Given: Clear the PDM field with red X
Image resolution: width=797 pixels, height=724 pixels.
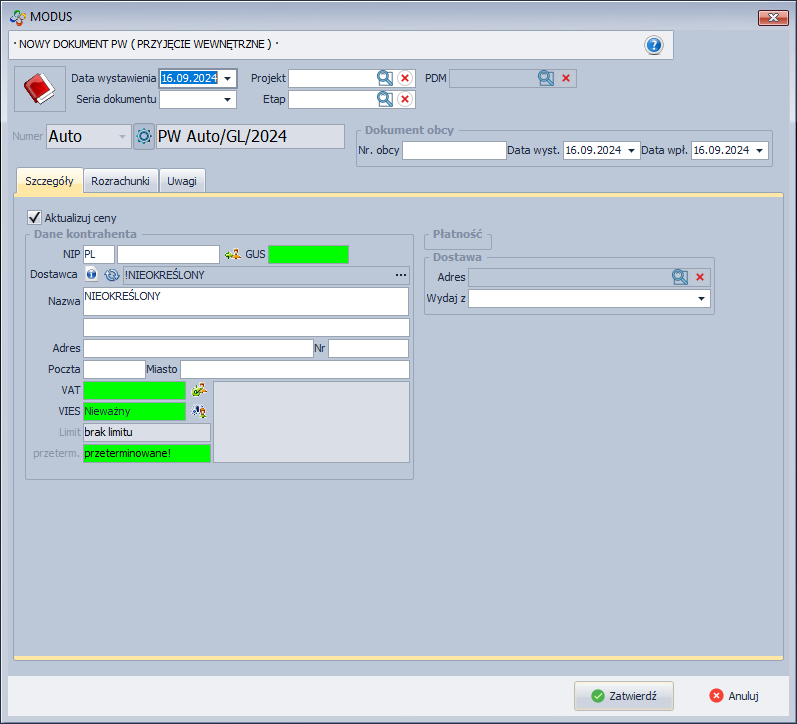Looking at the screenshot, I should (565, 78).
